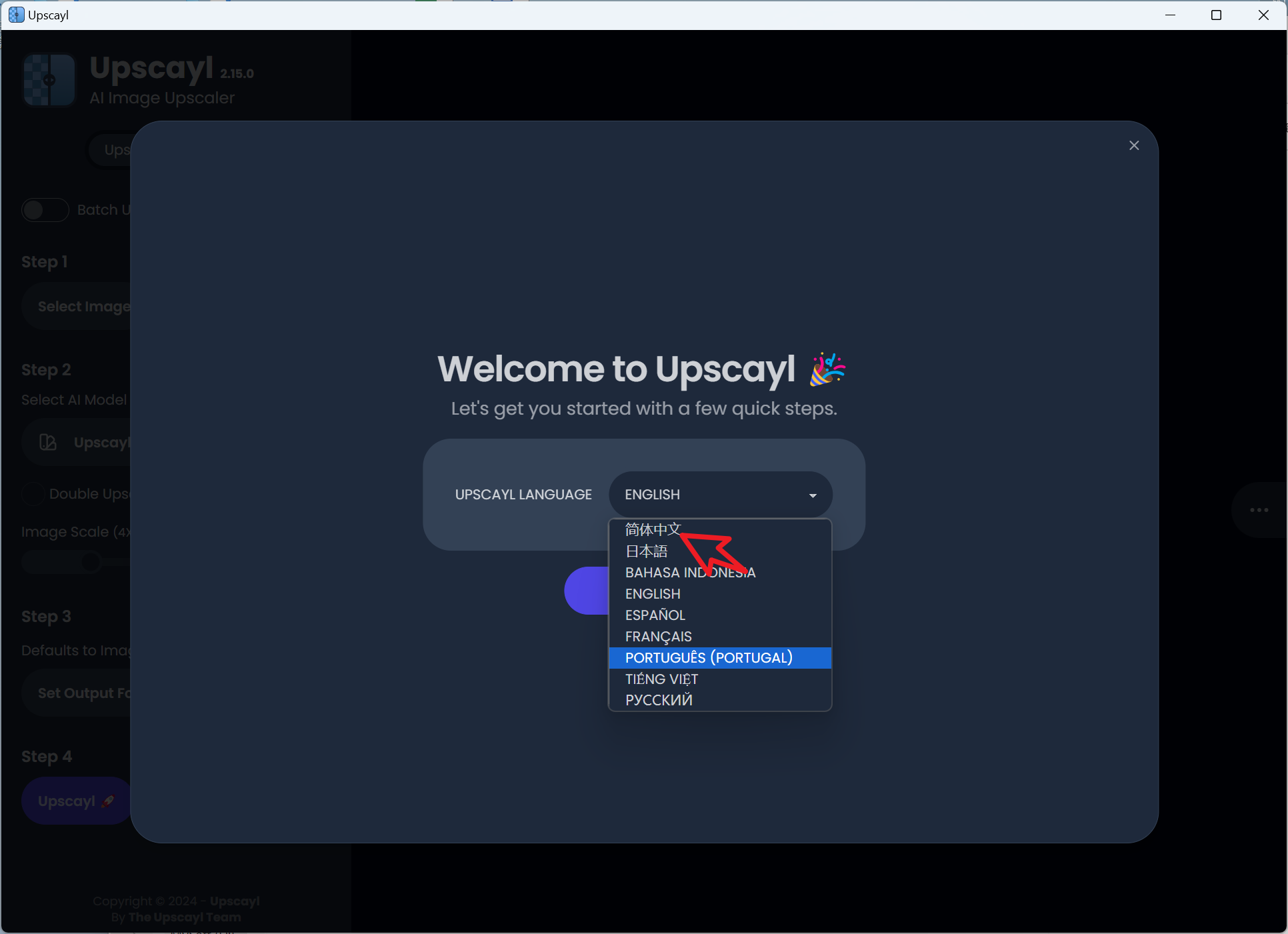
Task: Toggle the Batch Upscayl switch
Action: (45, 210)
